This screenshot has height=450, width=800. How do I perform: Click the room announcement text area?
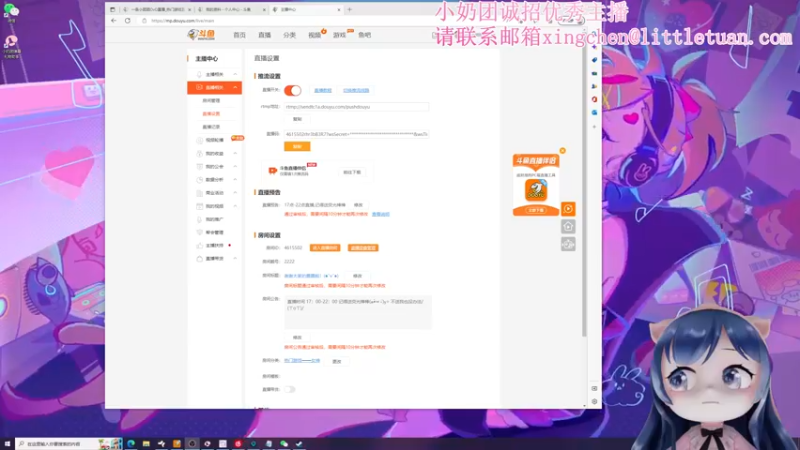(358, 312)
